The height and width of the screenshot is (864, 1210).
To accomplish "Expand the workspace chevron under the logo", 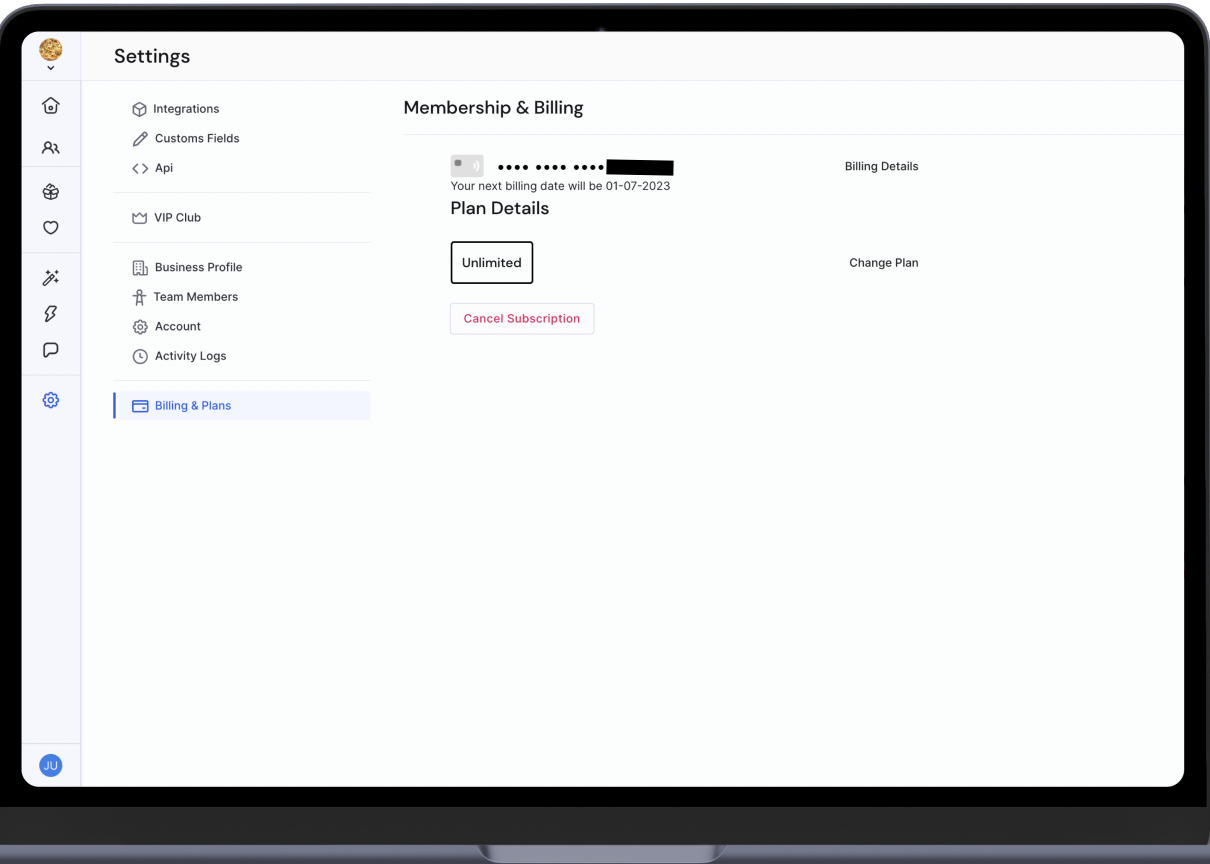I will point(50,68).
